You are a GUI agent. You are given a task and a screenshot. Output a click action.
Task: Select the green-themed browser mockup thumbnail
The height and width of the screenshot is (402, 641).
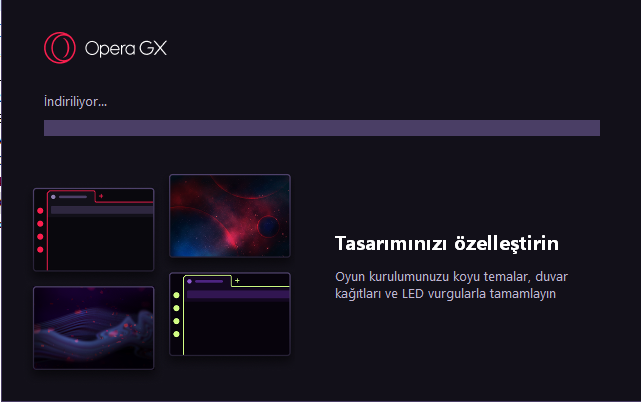230,314
